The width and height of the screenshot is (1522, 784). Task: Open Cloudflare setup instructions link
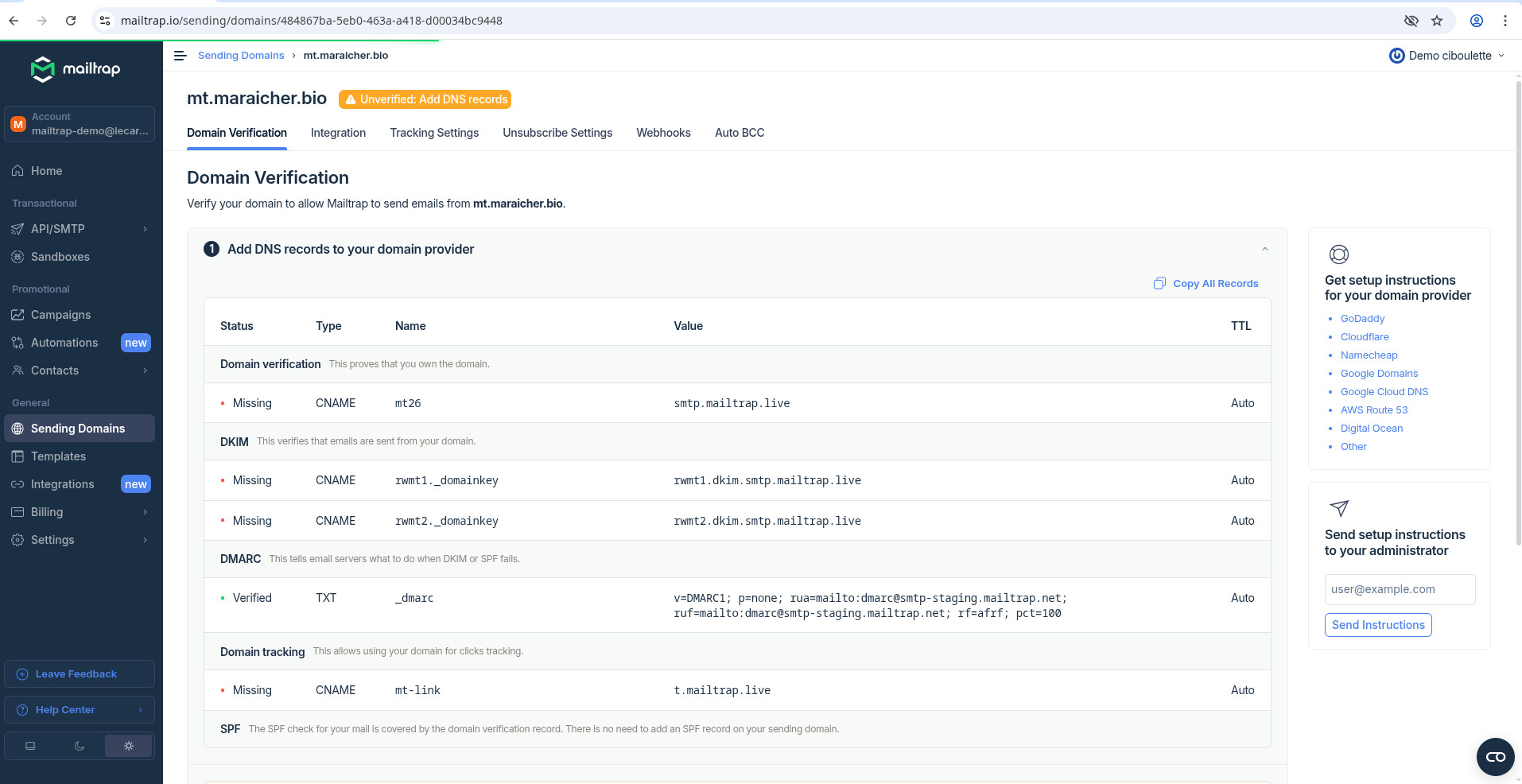[x=1365, y=337]
